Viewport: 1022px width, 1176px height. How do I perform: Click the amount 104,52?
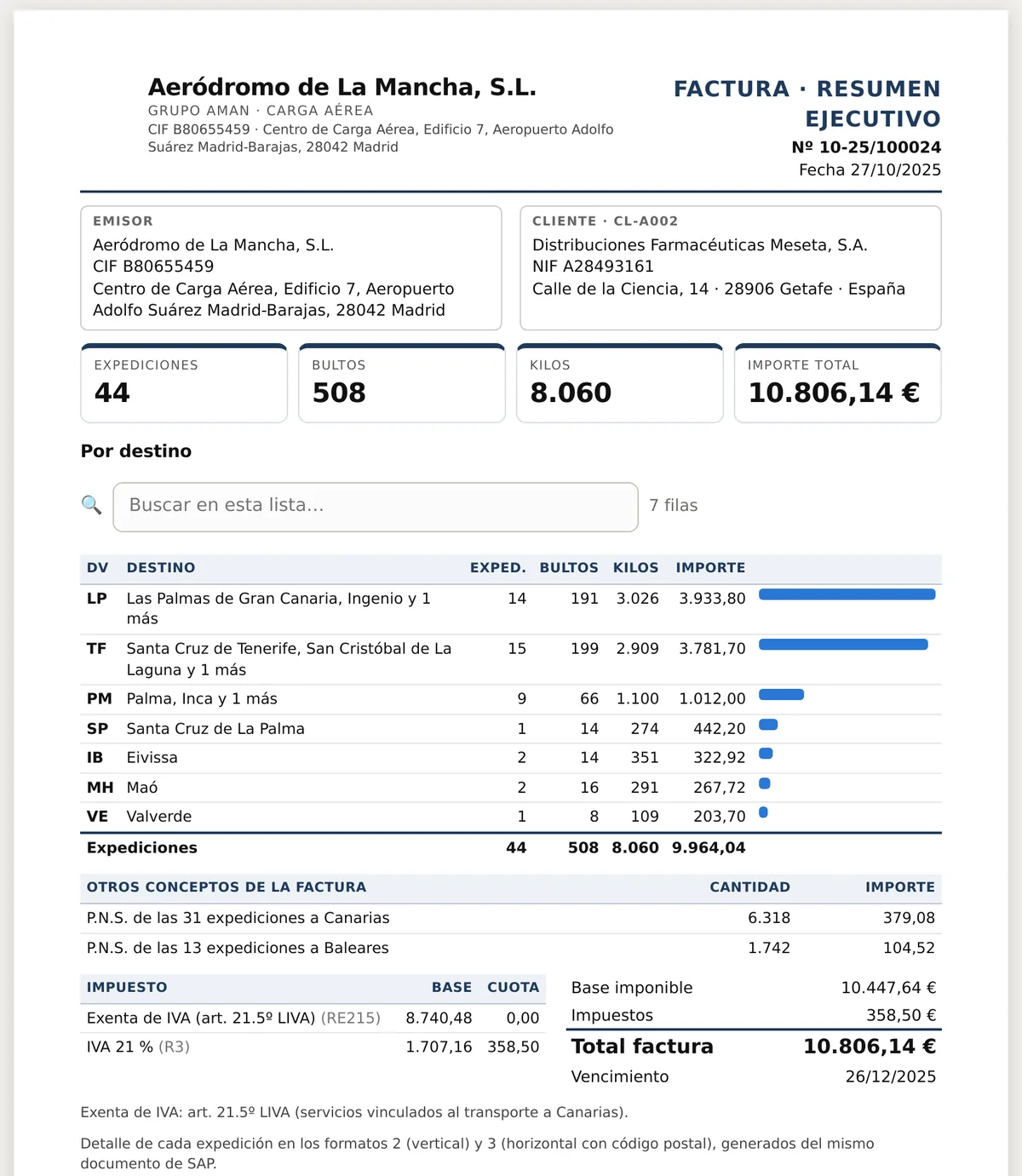(x=909, y=948)
